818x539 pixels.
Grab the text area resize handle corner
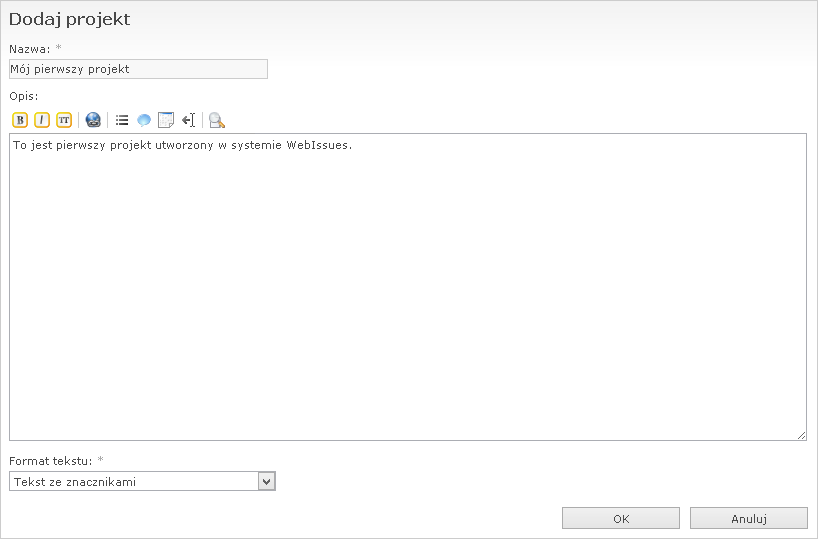(x=801, y=435)
